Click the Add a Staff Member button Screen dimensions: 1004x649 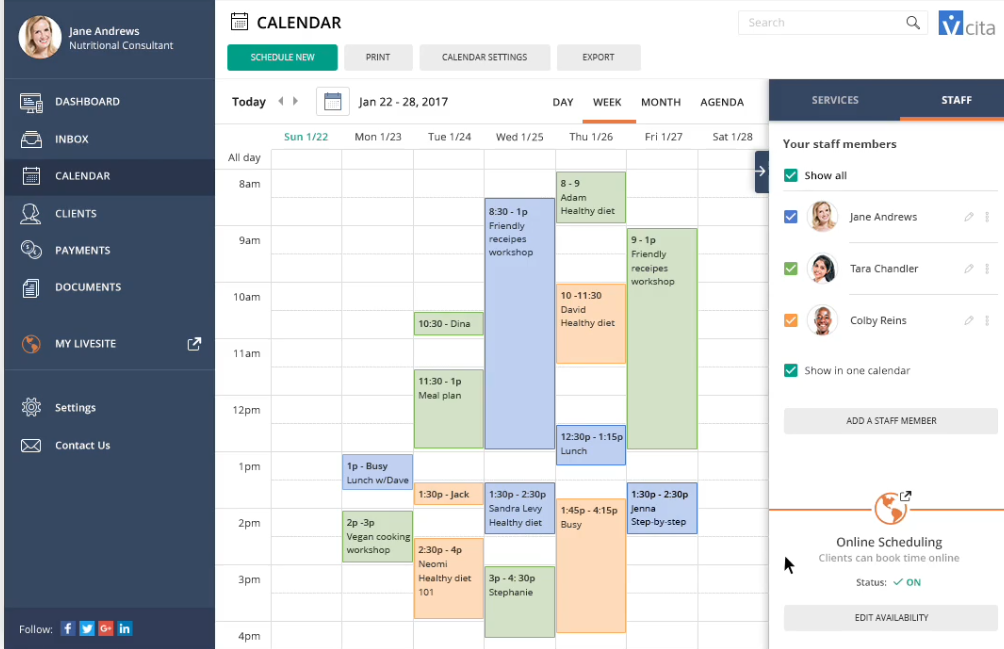click(891, 421)
